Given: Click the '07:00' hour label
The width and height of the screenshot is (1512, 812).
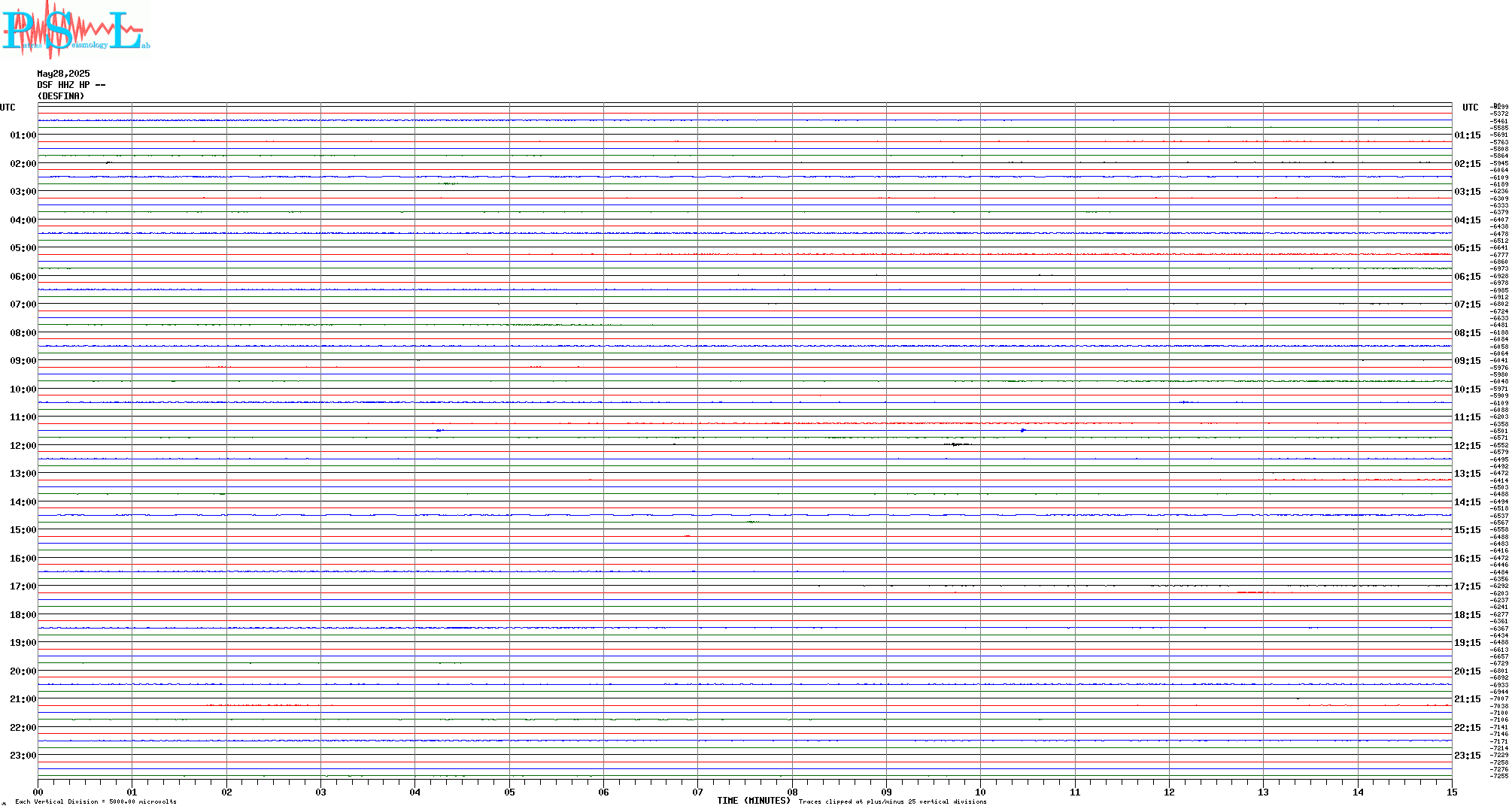Looking at the screenshot, I should pyautogui.click(x=23, y=304).
